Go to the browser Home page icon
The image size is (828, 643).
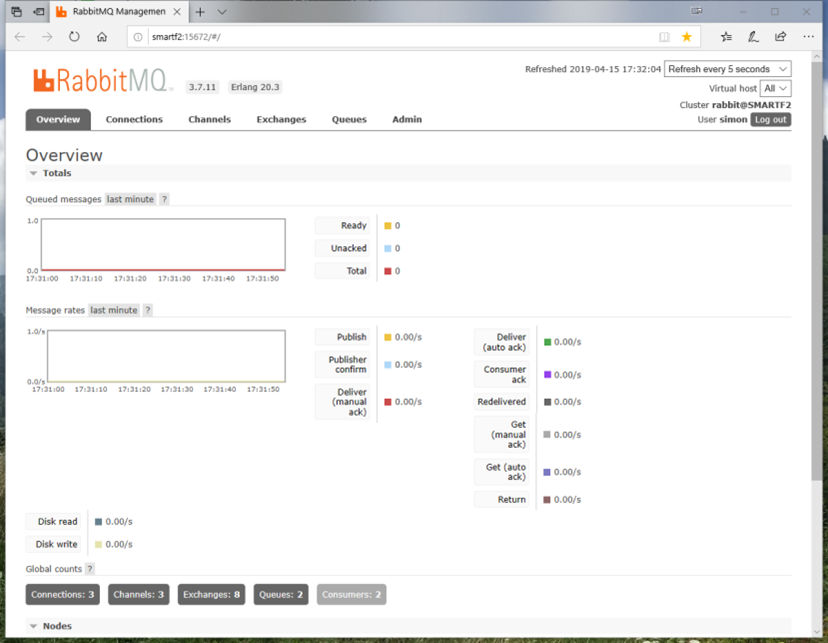[102, 37]
